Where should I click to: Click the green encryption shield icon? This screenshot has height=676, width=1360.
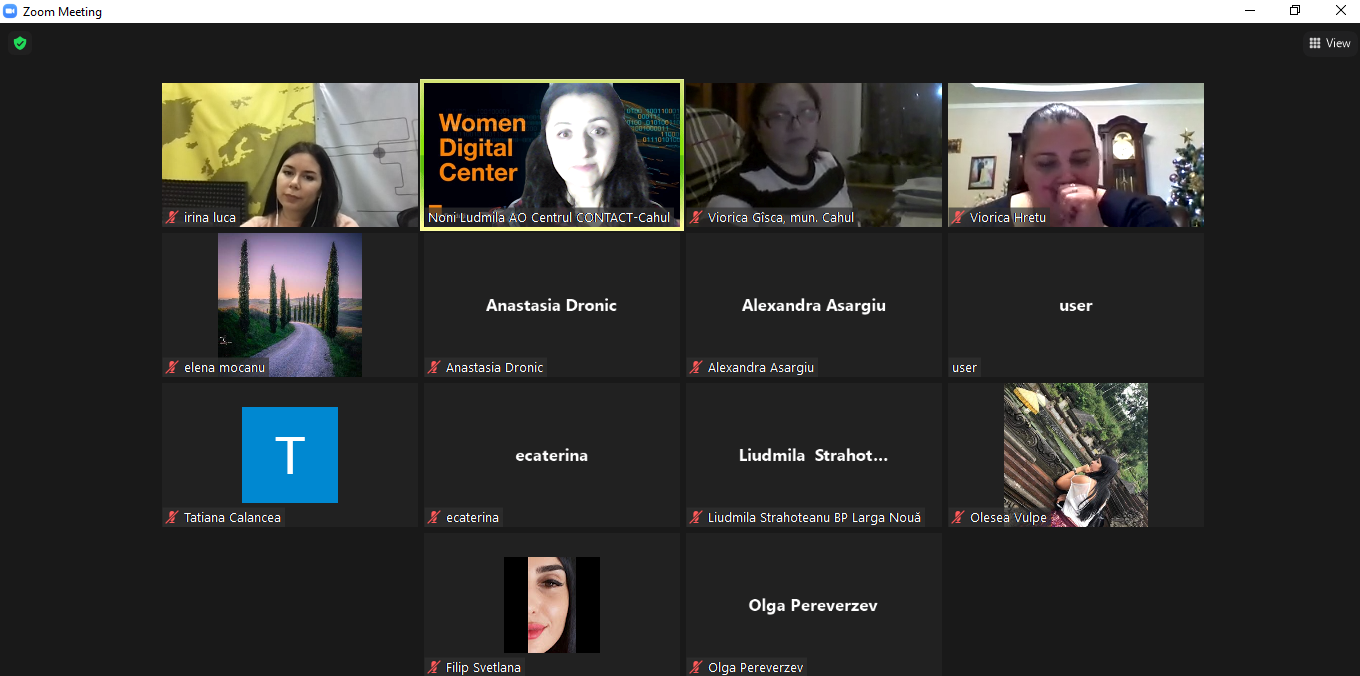(19, 43)
